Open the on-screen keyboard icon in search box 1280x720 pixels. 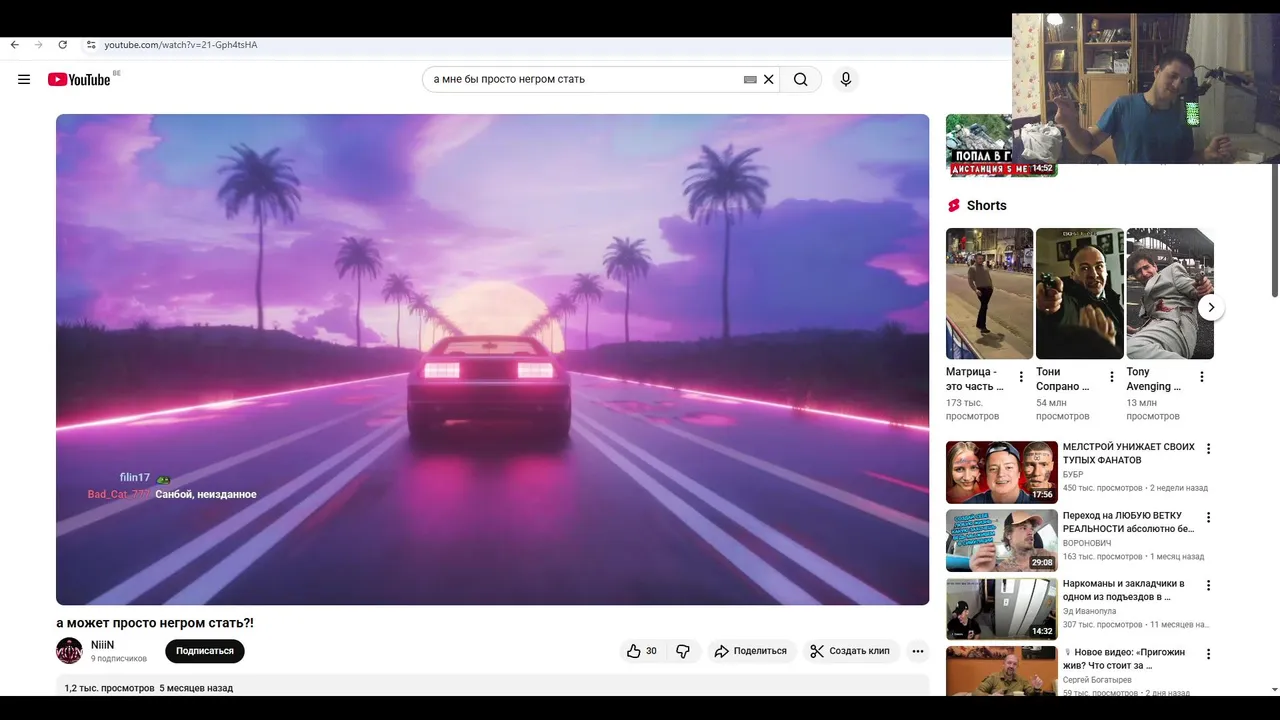tap(750, 79)
